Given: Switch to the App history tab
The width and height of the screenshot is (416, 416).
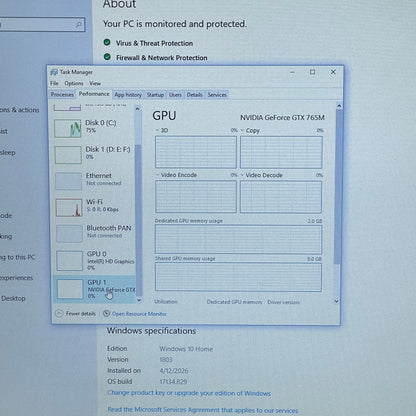Looking at the screenshot, I should pos(128,95).
